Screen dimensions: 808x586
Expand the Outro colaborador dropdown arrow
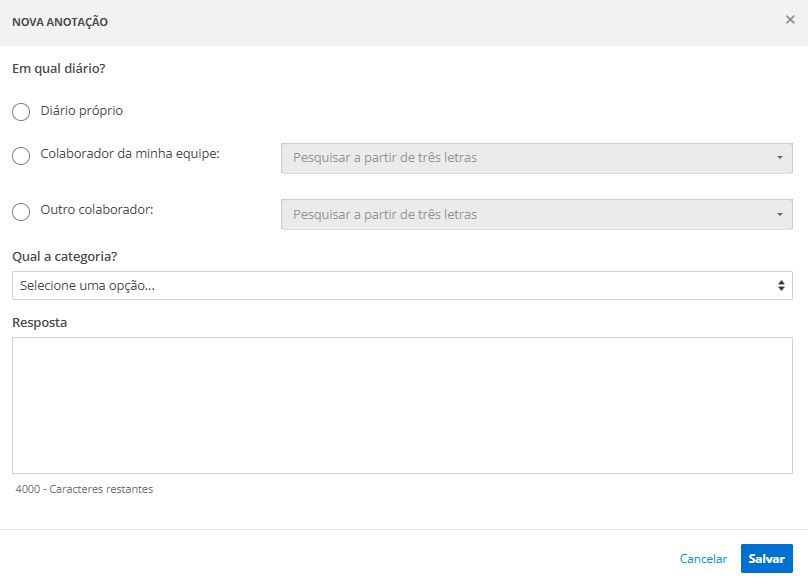779,214
